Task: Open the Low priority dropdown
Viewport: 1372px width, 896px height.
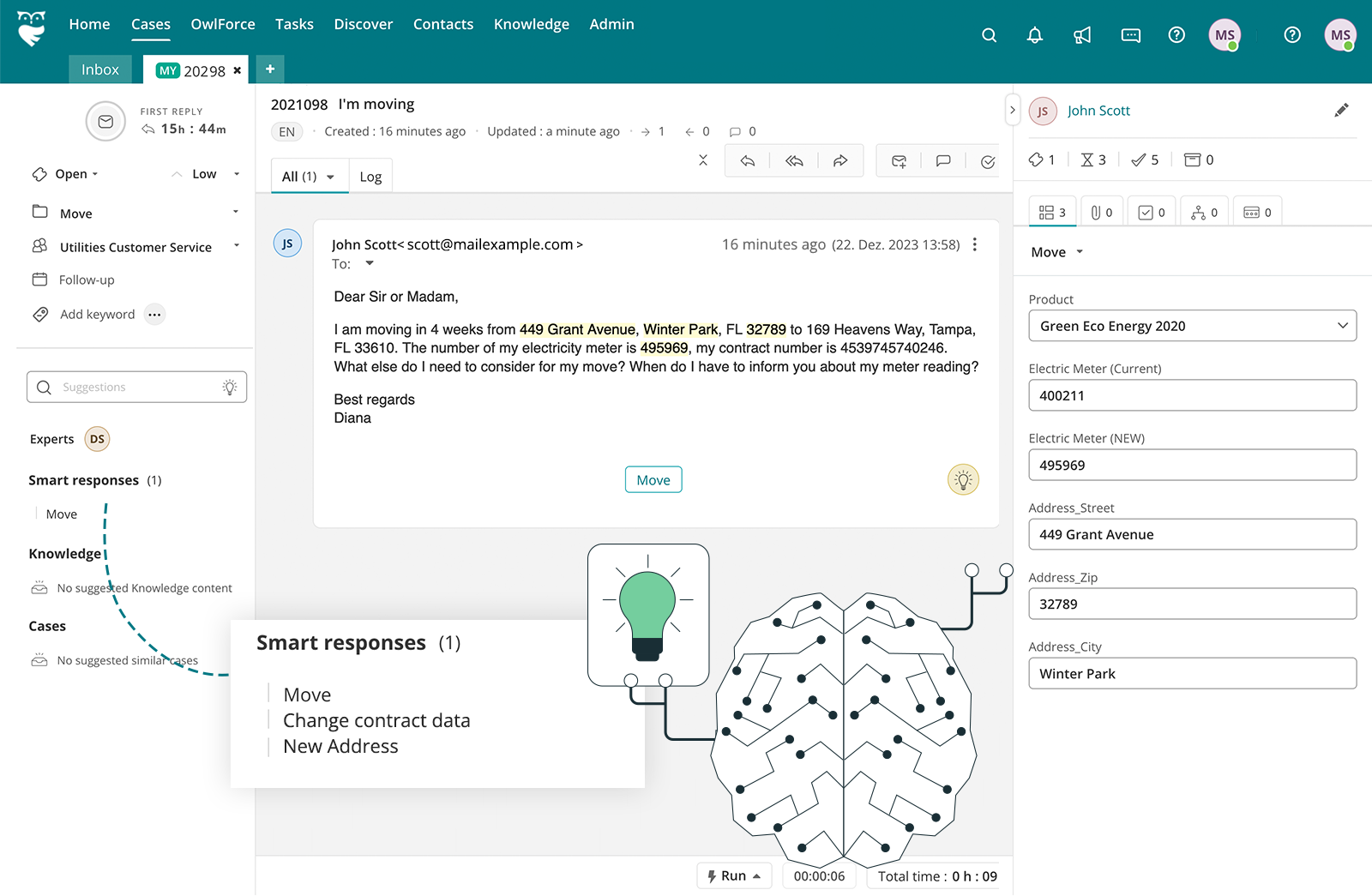Action: click(x=206, y=174)
